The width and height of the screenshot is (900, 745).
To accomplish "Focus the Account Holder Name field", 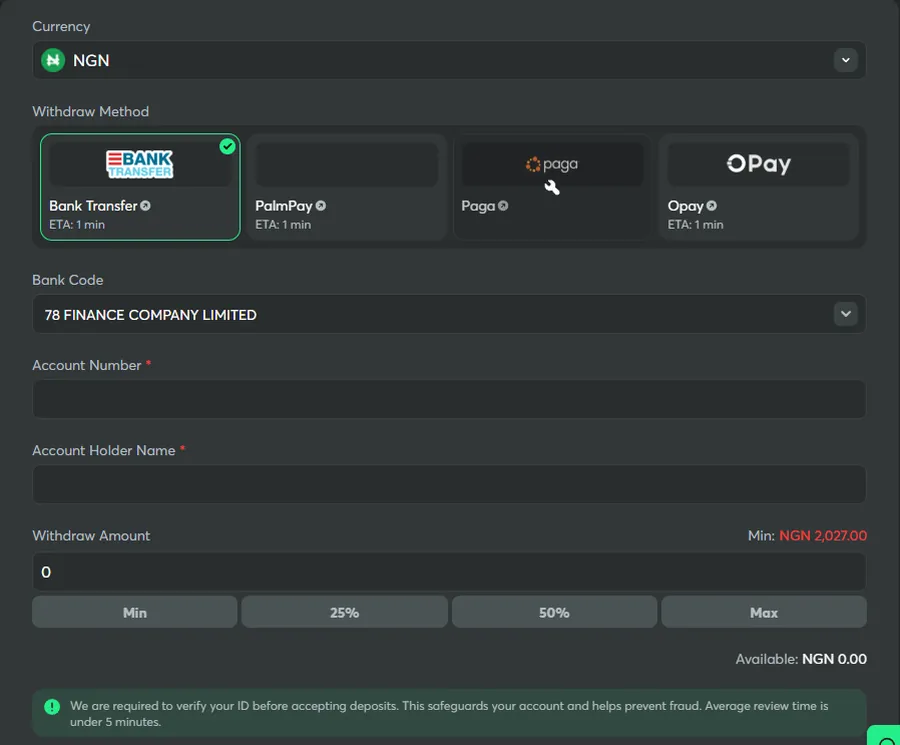I will (x=449, y=484).
